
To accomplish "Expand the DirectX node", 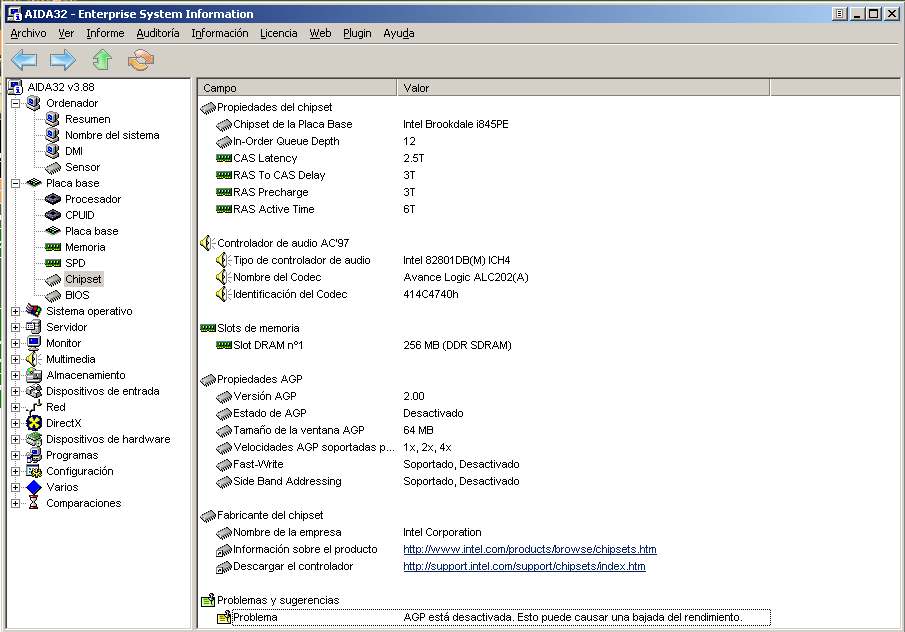I will [16, 423].
